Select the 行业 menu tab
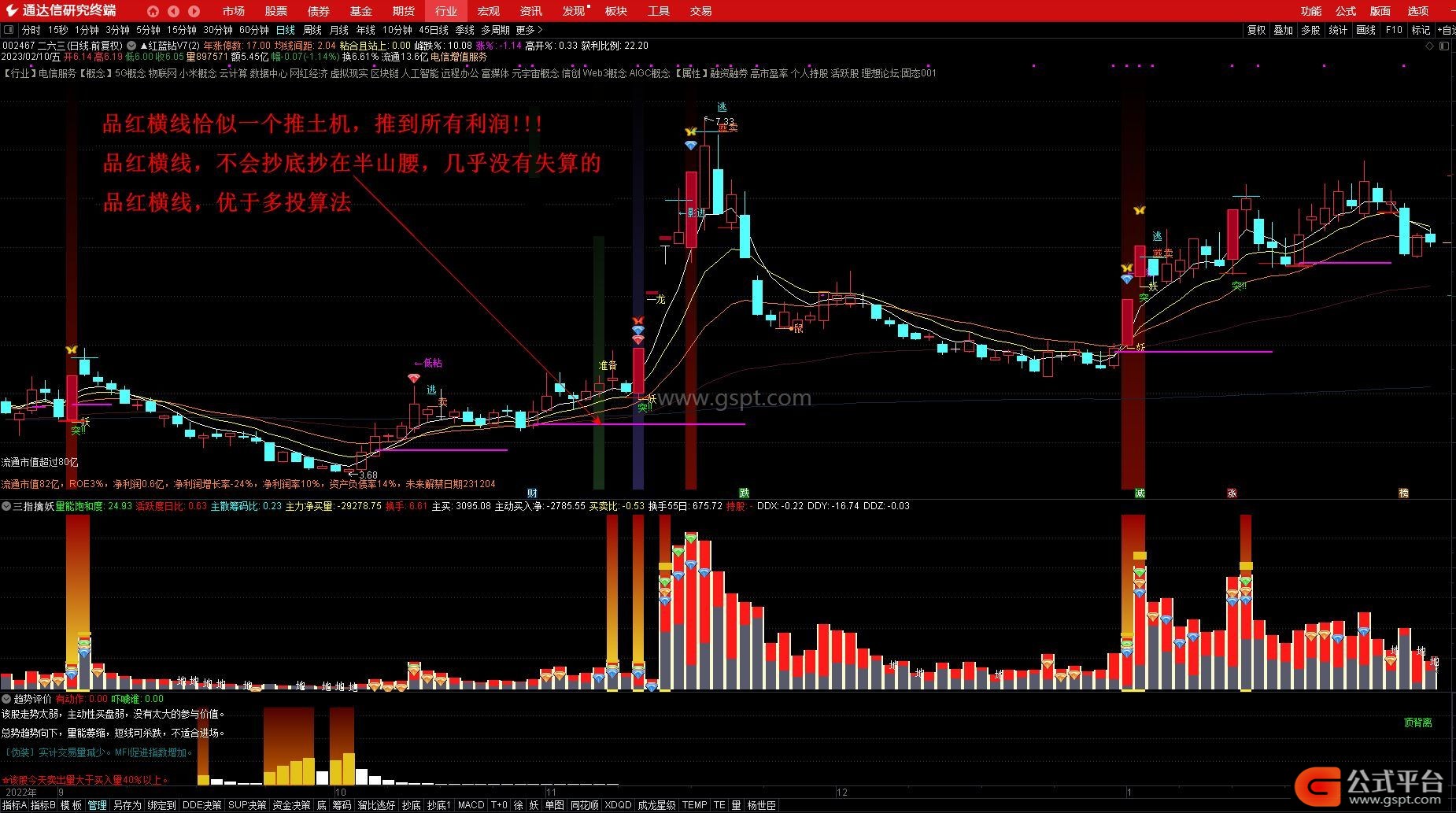1456x813 pixels. pyautogui.click(x=445, y=11)
